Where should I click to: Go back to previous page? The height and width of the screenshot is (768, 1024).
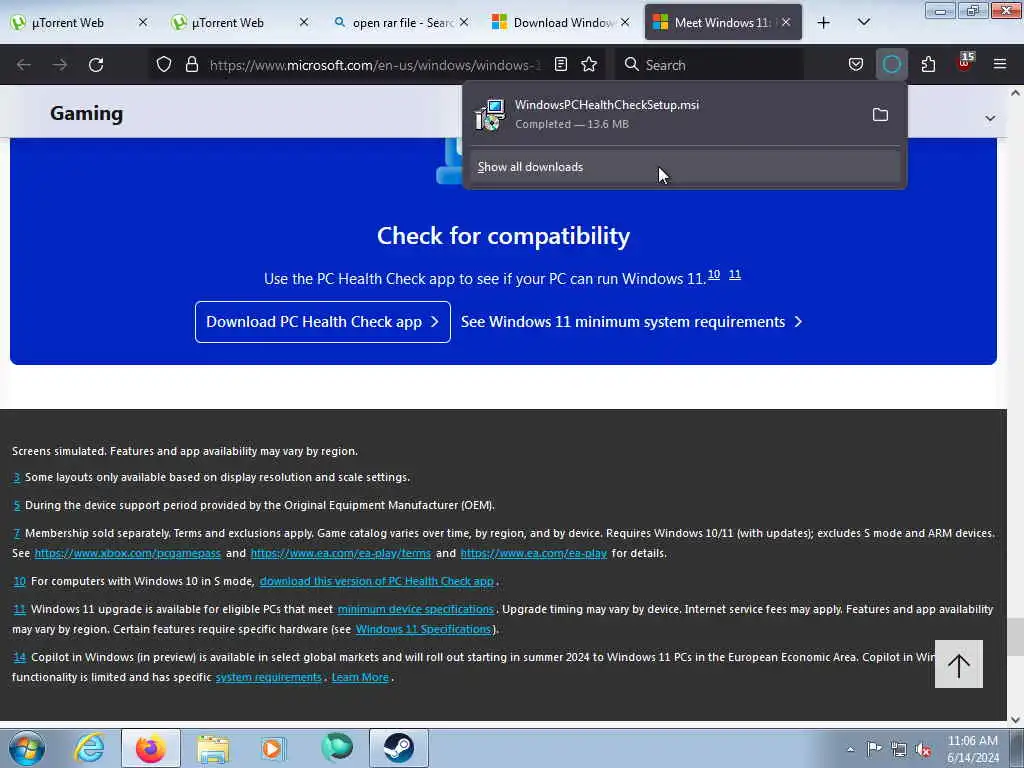click(24, 65)
